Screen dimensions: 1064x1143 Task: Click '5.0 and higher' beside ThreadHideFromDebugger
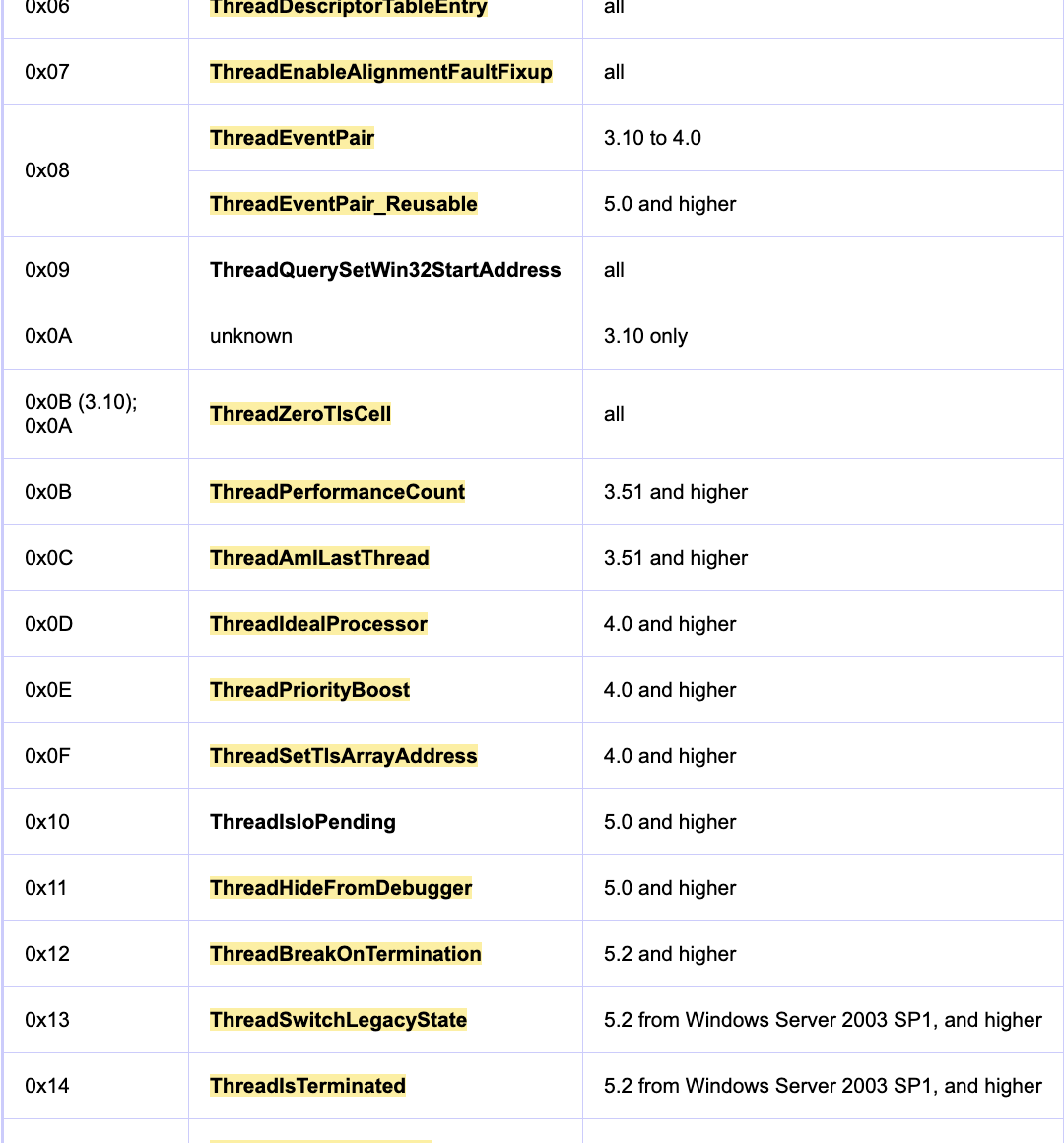click(x=670, y=888)
